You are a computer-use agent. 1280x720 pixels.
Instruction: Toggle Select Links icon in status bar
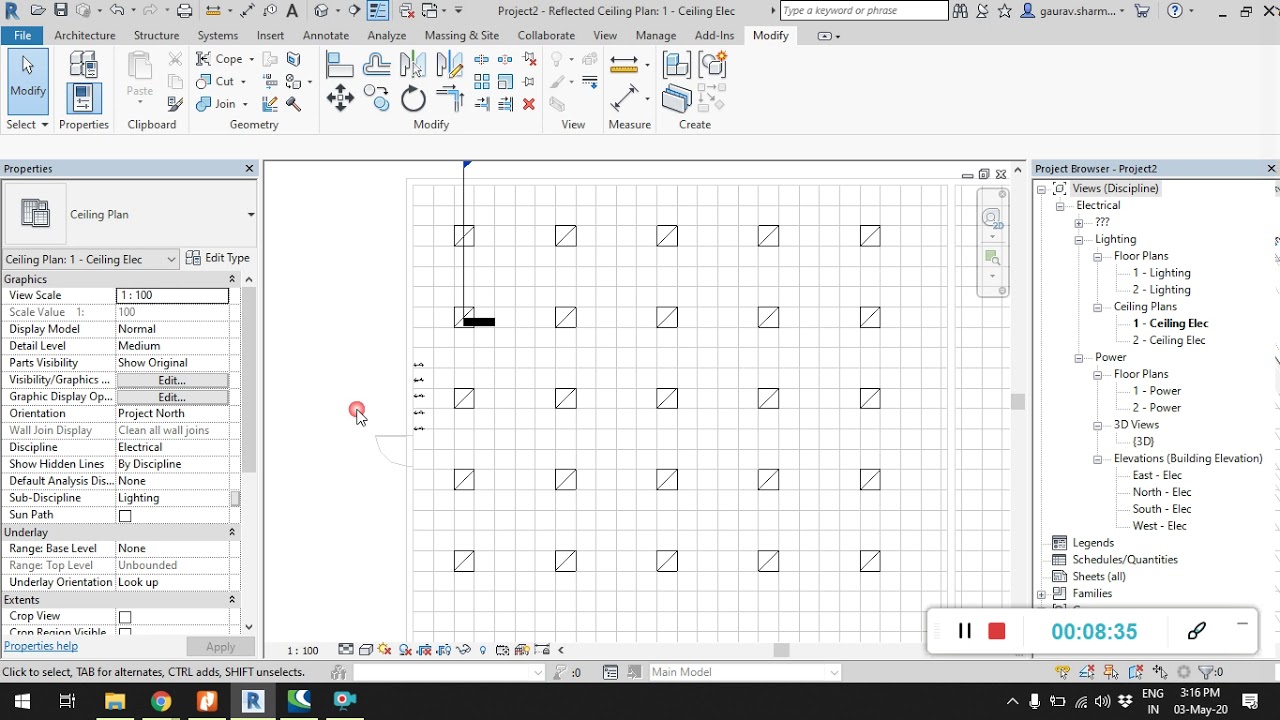1062,672
